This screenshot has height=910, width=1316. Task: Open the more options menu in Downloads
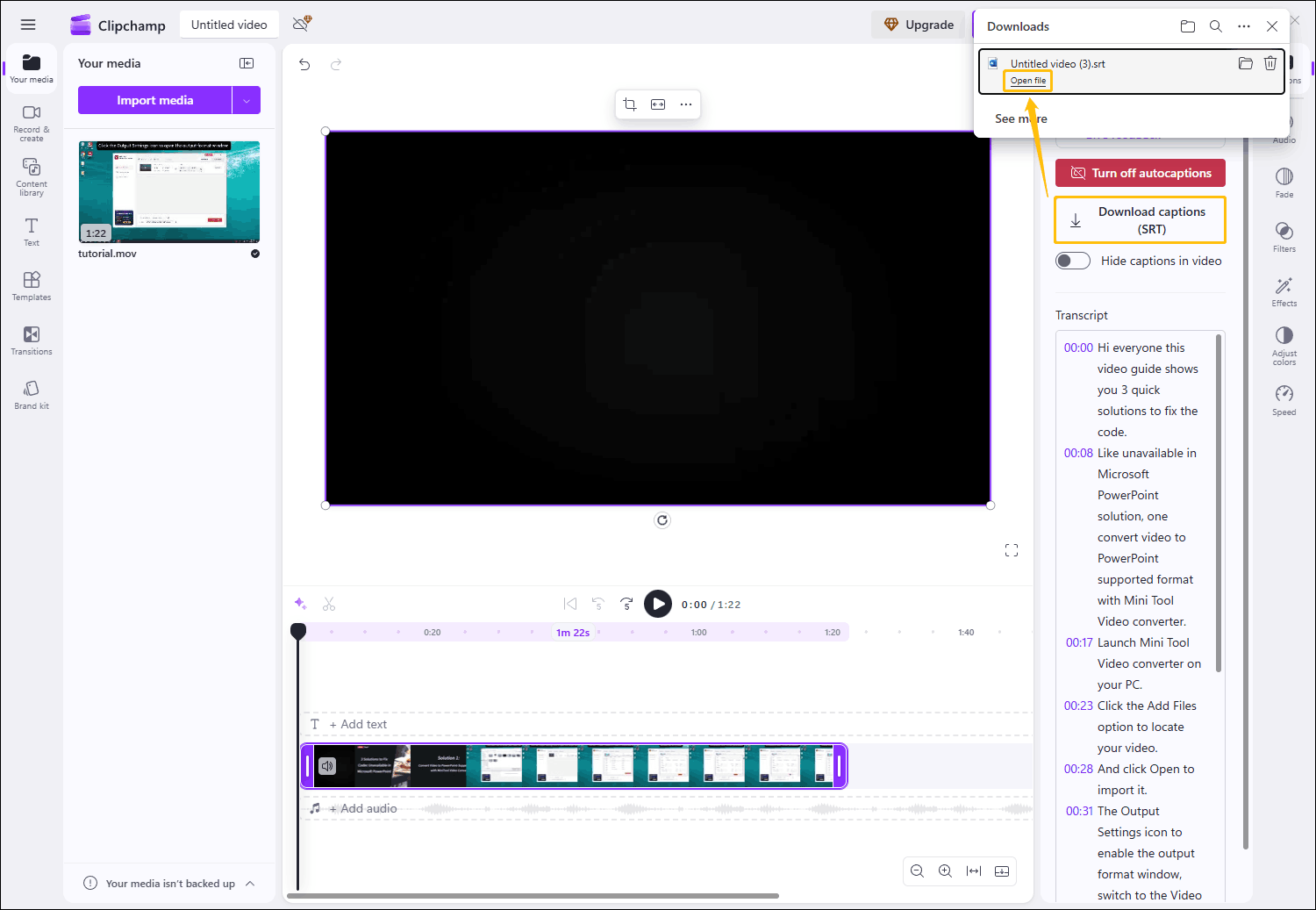(1244, 26)
